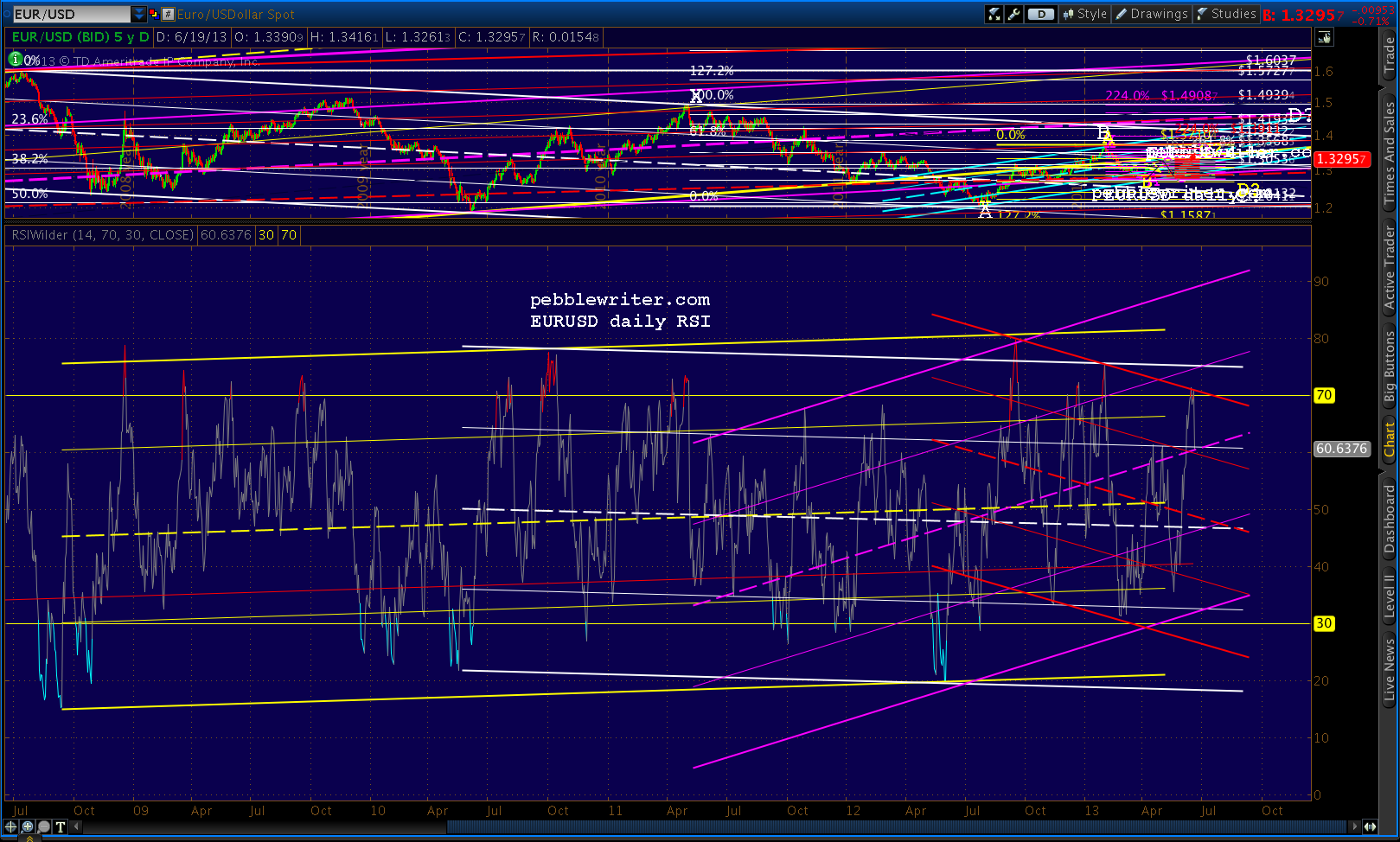Open the Times And Sales side tab

click(x=1389, y=153)
